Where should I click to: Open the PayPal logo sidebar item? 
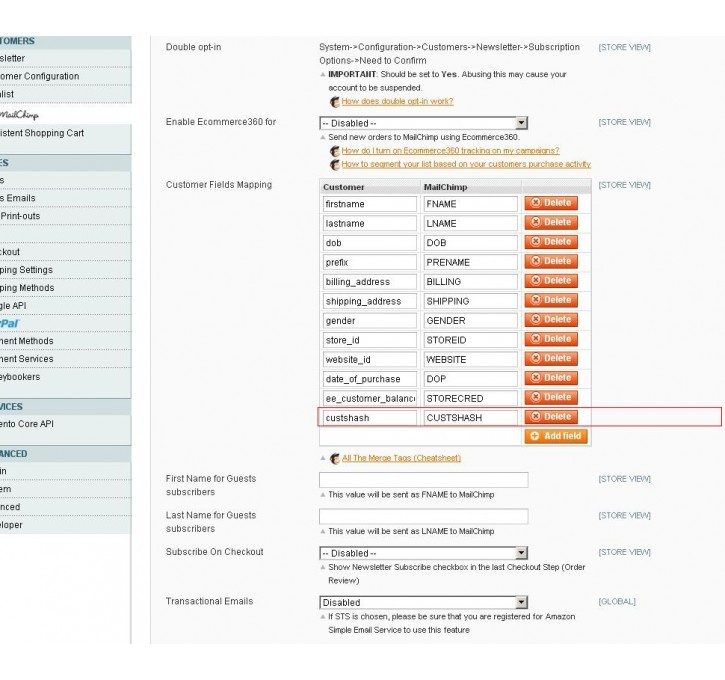click(10, 324)
